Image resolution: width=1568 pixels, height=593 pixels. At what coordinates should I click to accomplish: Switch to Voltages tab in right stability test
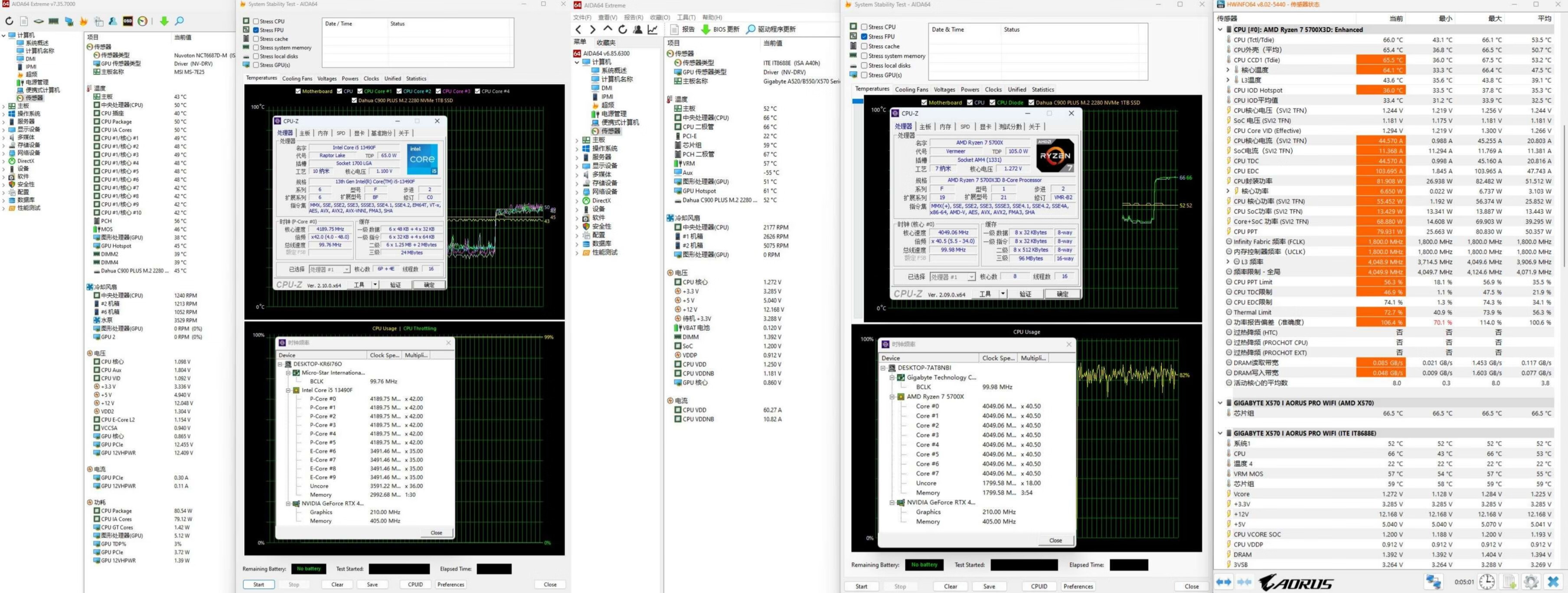click(x=944, y=89)
